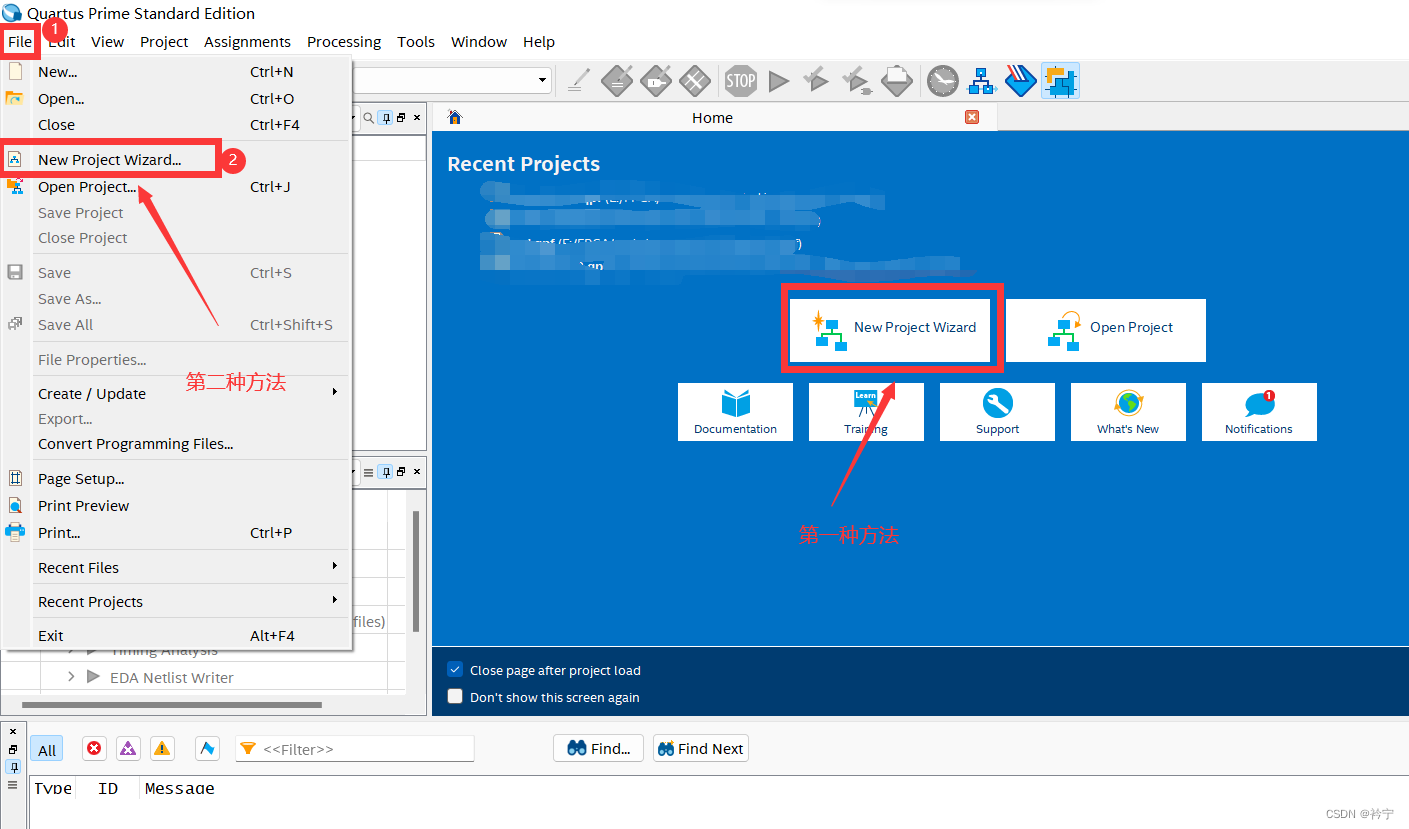Click the checkmark-play-plug toolbar icon
The width and height of the screenshot is (1409, 829).
(856, 81)
